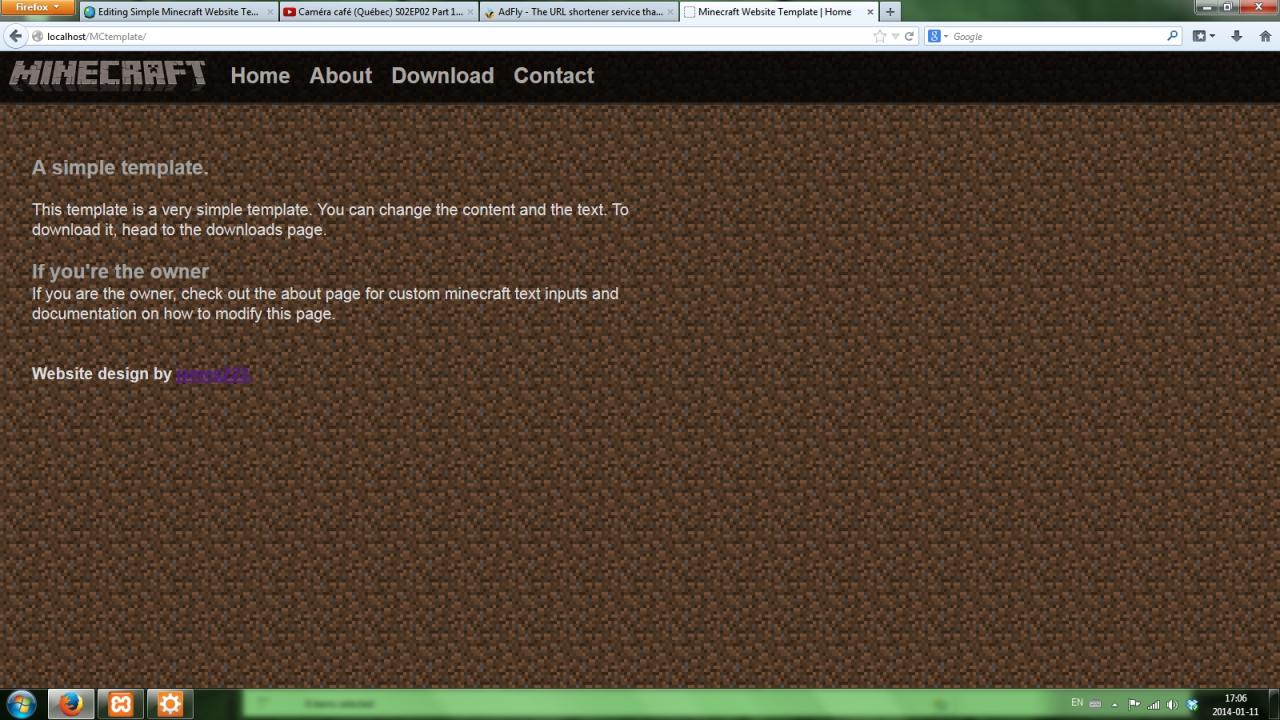The image size is (1280, 720).
Task: Open Dropbox from the system tray
Action: coord(1191,704)
